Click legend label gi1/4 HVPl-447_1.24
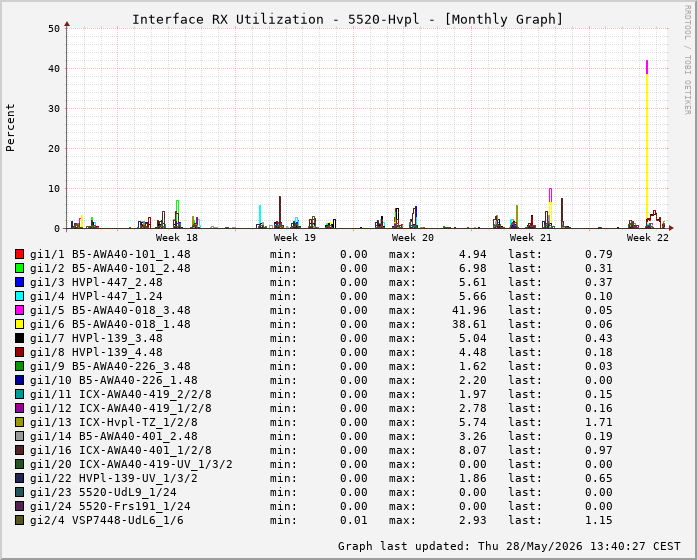Screen dimensions: 697x560 click(x=96, y=296)
